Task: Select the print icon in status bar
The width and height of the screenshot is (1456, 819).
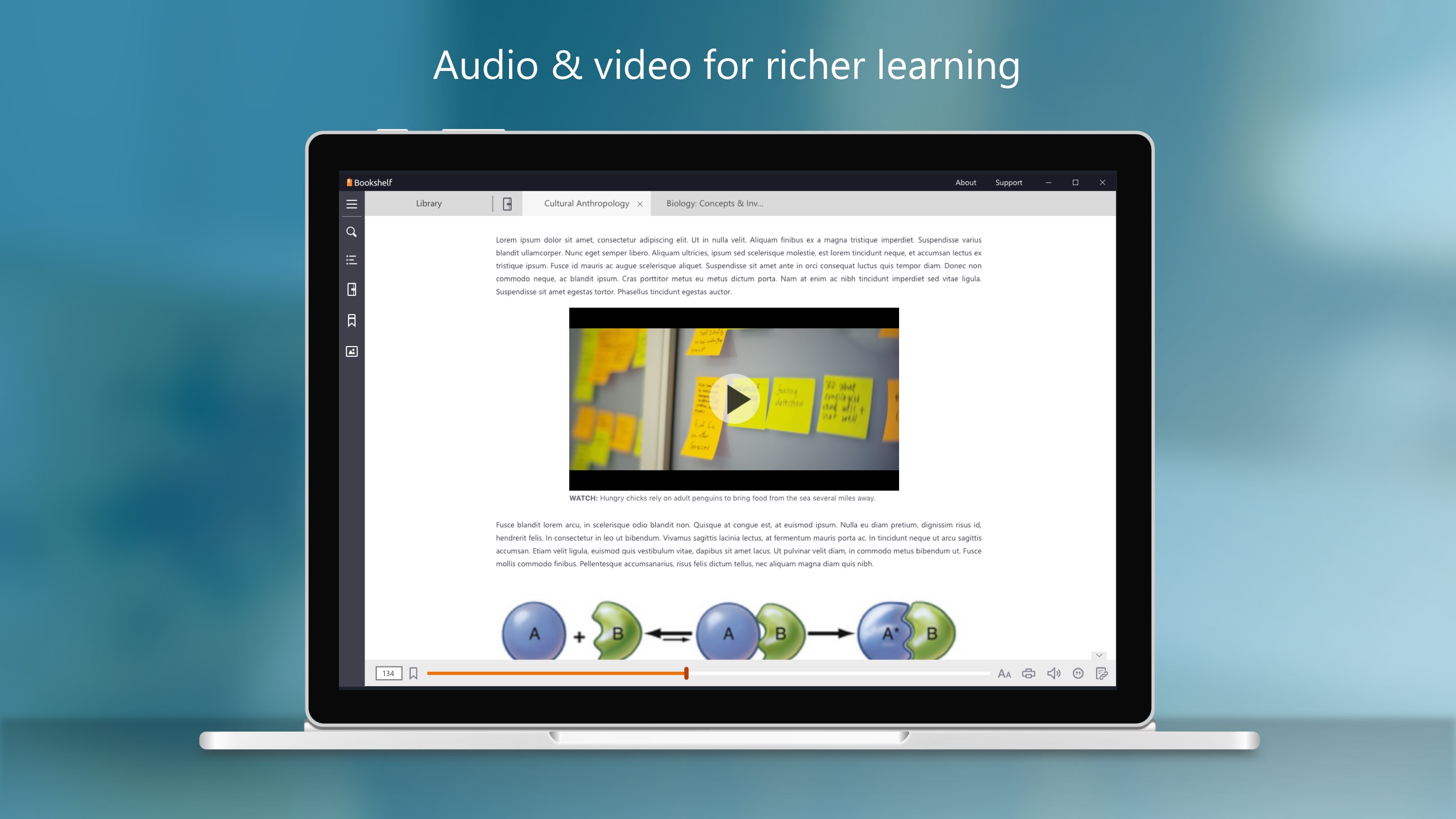Action: tap(1029, 673)
